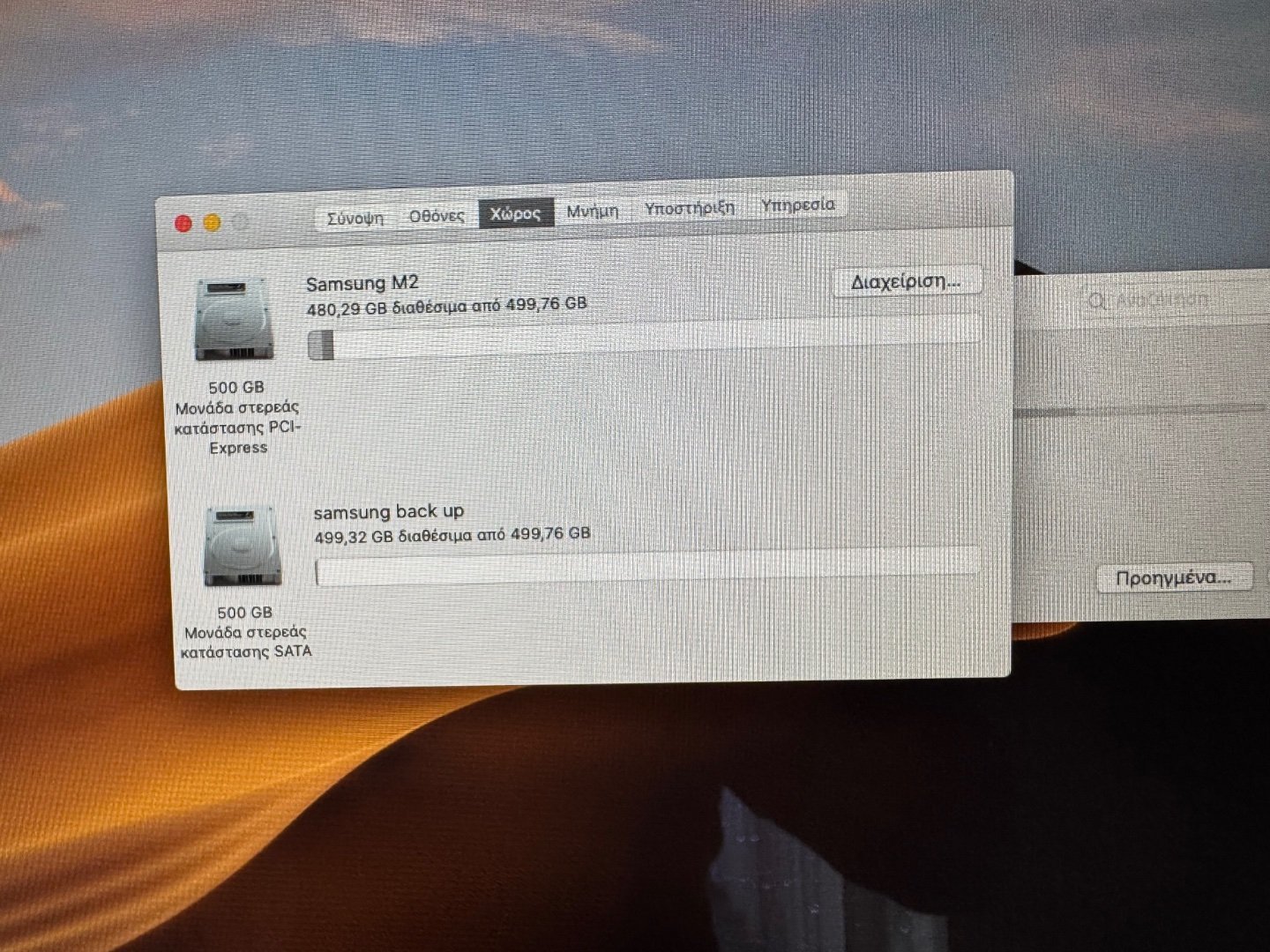Click the samsung back up drive icon
1270x952 pixels.
[243, 546]
